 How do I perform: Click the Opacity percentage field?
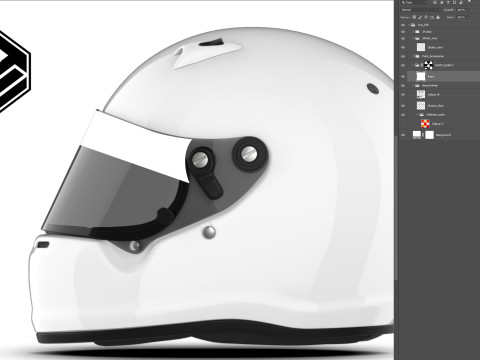coord(461,10)
